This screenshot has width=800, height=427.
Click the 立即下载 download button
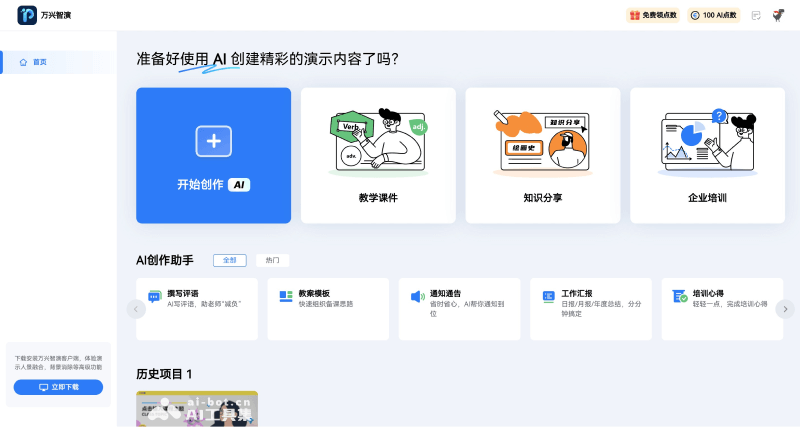[58, 387]
